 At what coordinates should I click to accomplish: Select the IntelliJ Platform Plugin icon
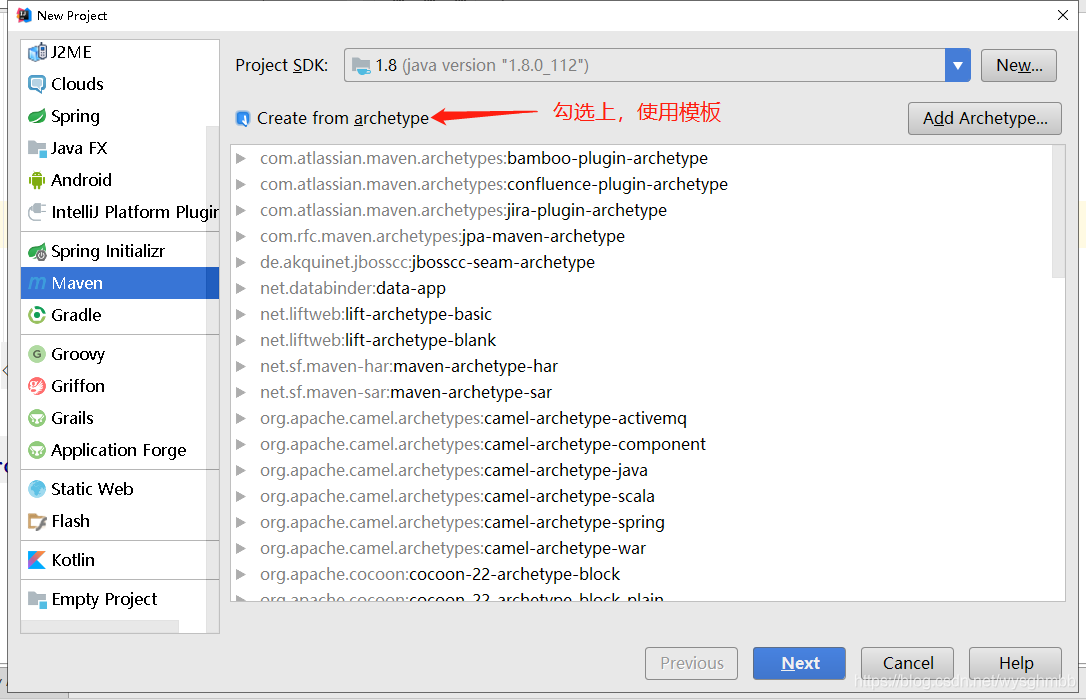(x=37, y=212)
